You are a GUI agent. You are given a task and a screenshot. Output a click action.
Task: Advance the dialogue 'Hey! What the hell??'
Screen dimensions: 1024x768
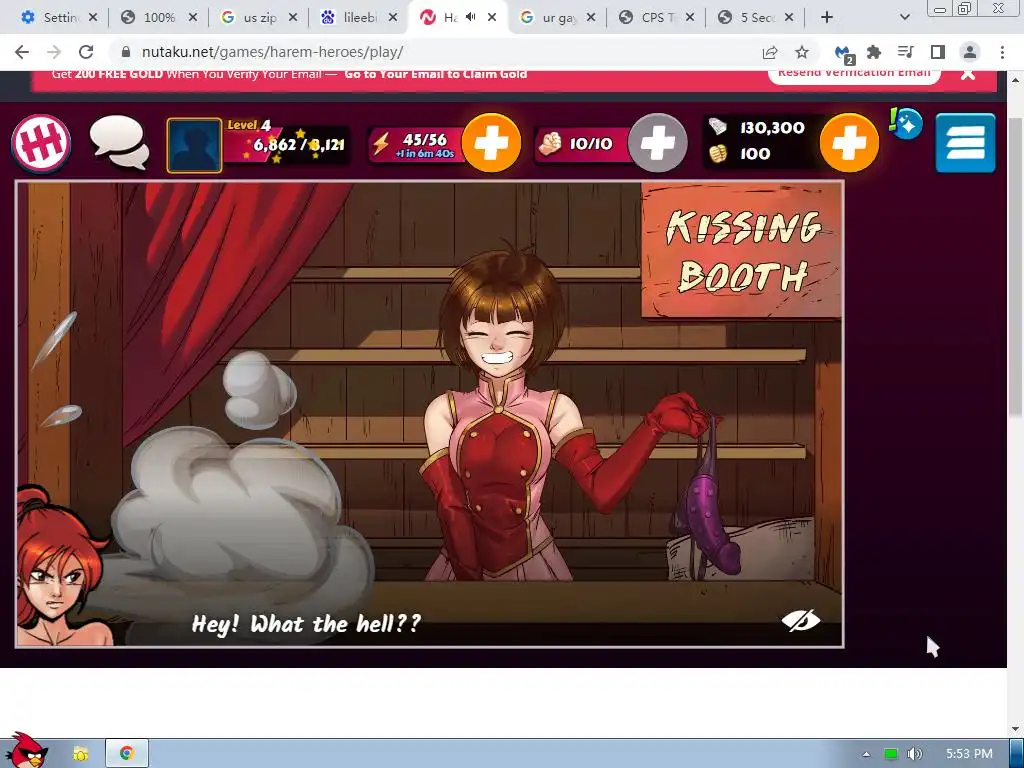(x=306, y=624)
